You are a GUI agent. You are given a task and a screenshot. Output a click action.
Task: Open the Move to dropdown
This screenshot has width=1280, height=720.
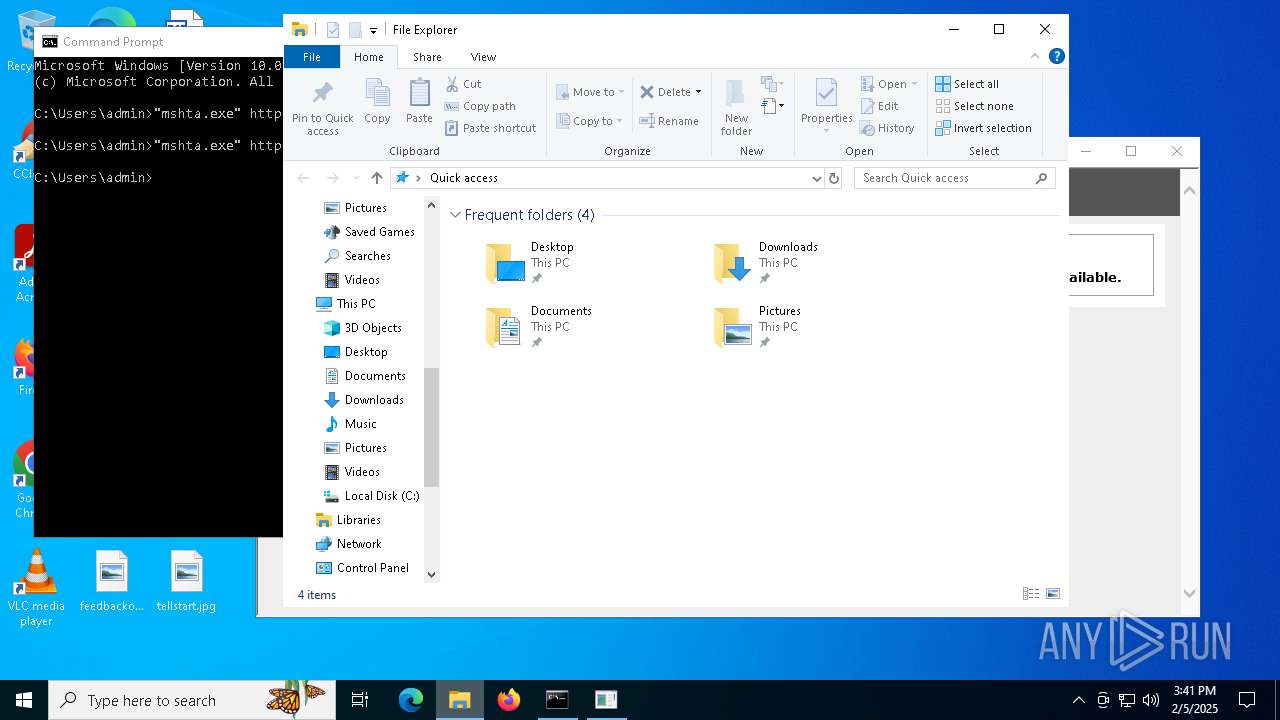[590, 92]
